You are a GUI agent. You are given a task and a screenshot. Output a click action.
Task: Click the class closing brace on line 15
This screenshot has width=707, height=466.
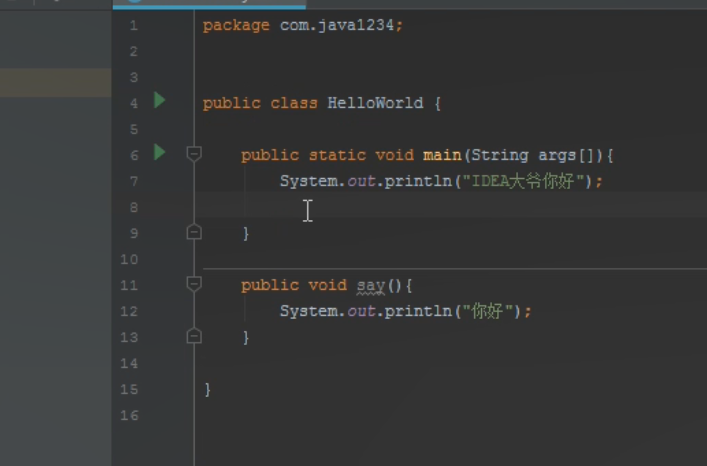coord(207,389)
